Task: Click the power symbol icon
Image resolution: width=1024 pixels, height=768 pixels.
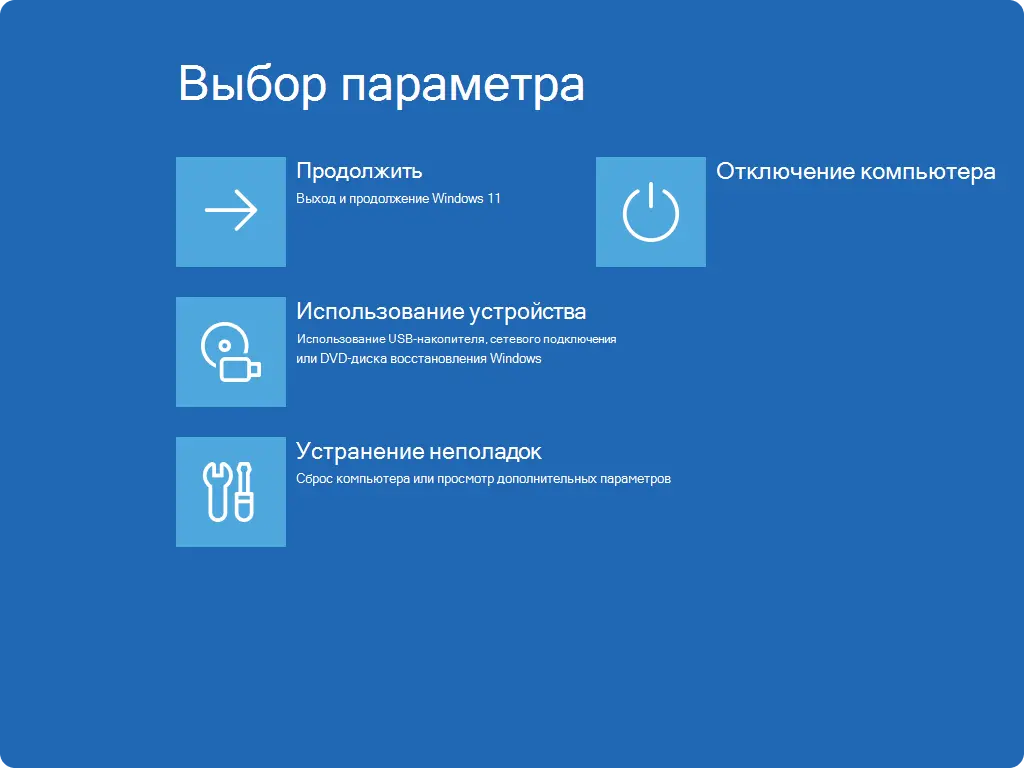Action: (651, 212)
